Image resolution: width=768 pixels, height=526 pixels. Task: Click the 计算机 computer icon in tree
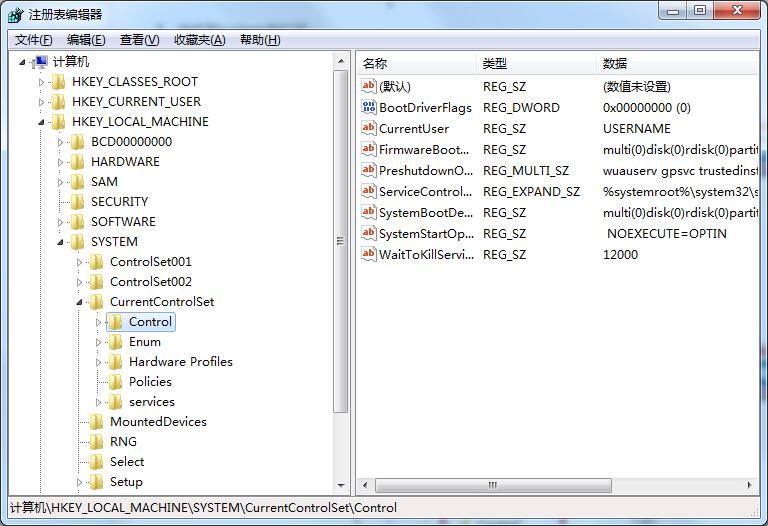41,62
